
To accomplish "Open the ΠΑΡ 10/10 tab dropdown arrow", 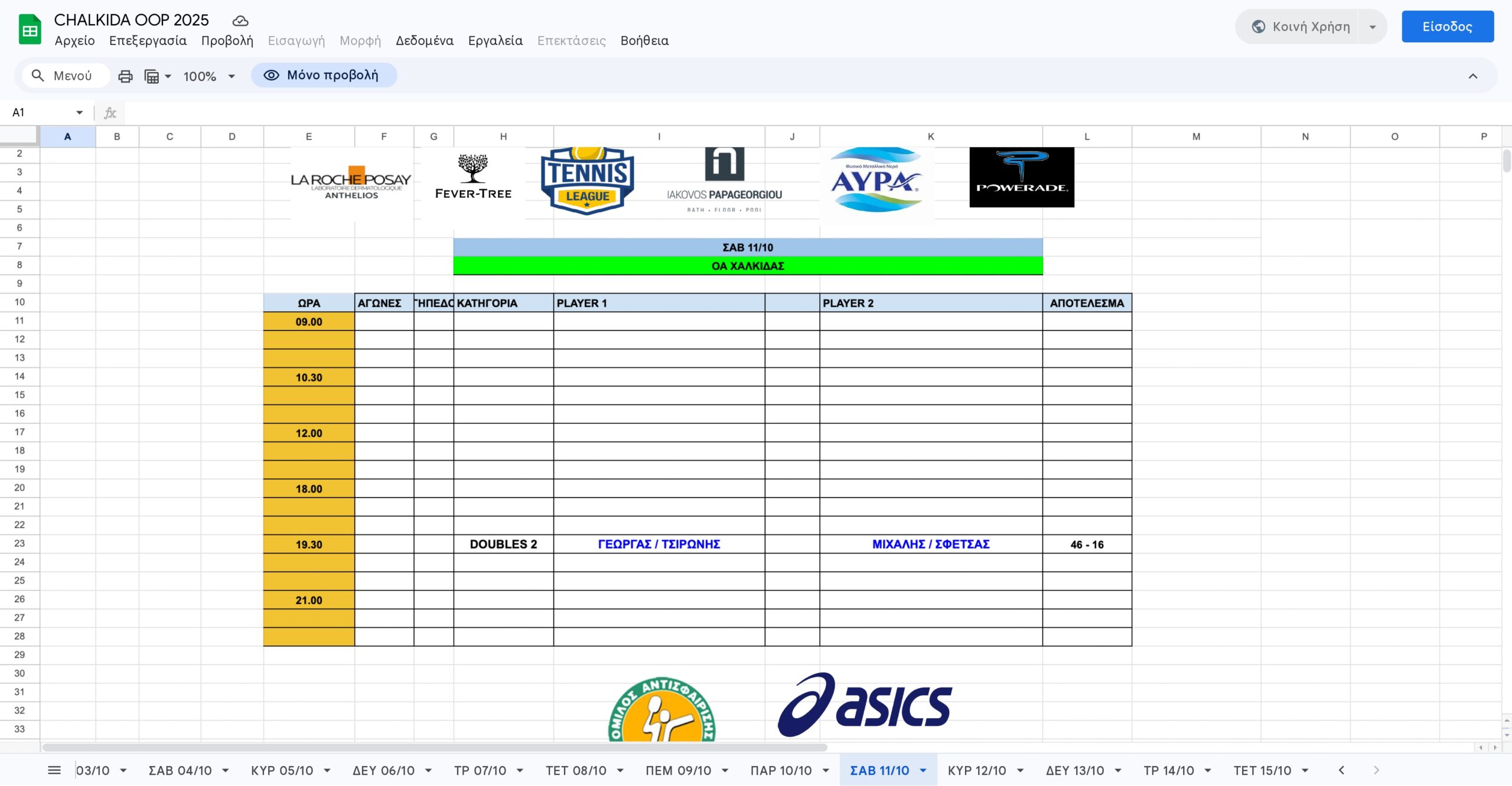I will [x=826, y=770].
